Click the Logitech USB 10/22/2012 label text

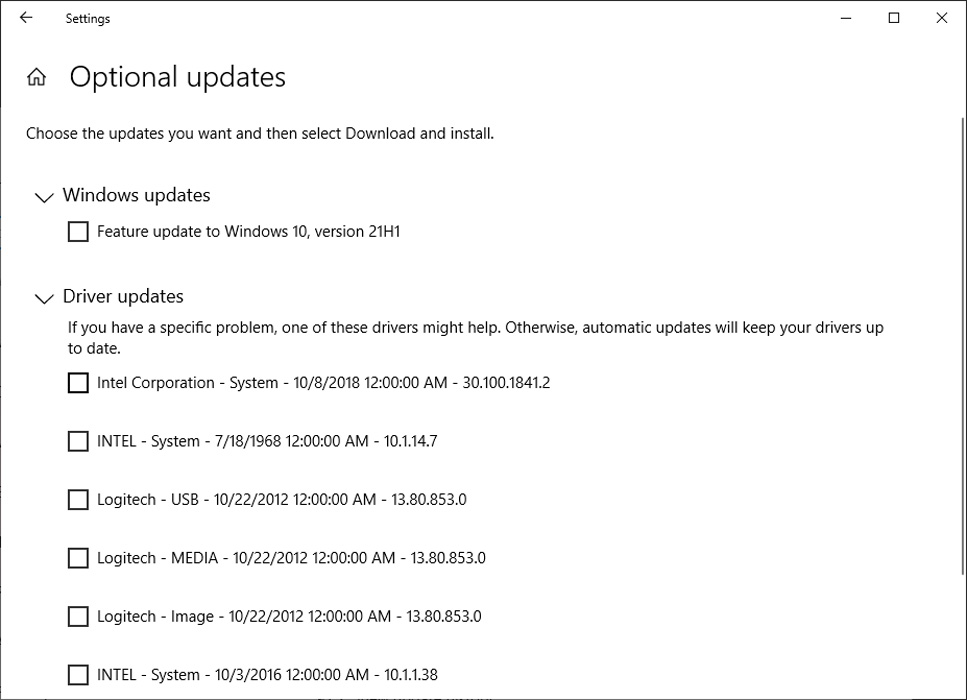(282, 500)
